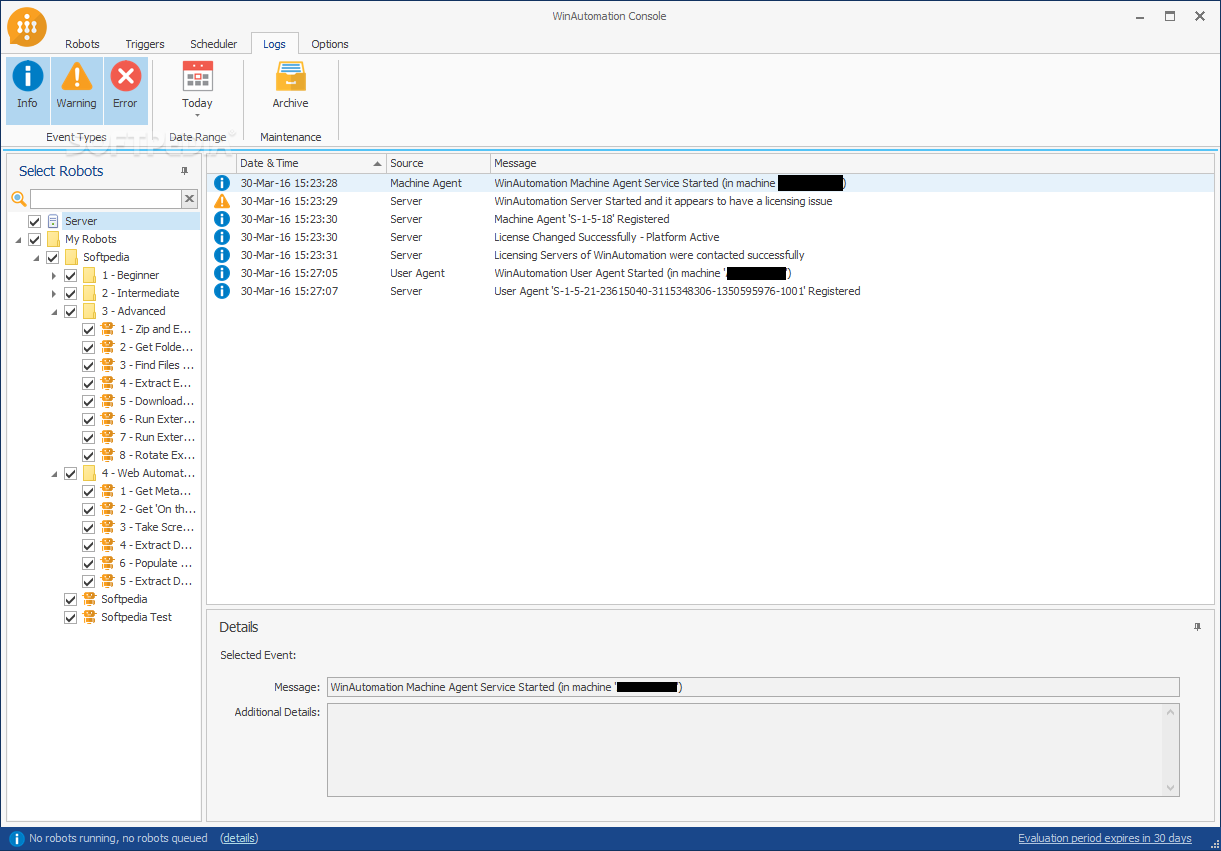The image size is (1221, 851).
Task: Collapse the 4 - Web Automat... folder
Action: (x=54, y=474)
